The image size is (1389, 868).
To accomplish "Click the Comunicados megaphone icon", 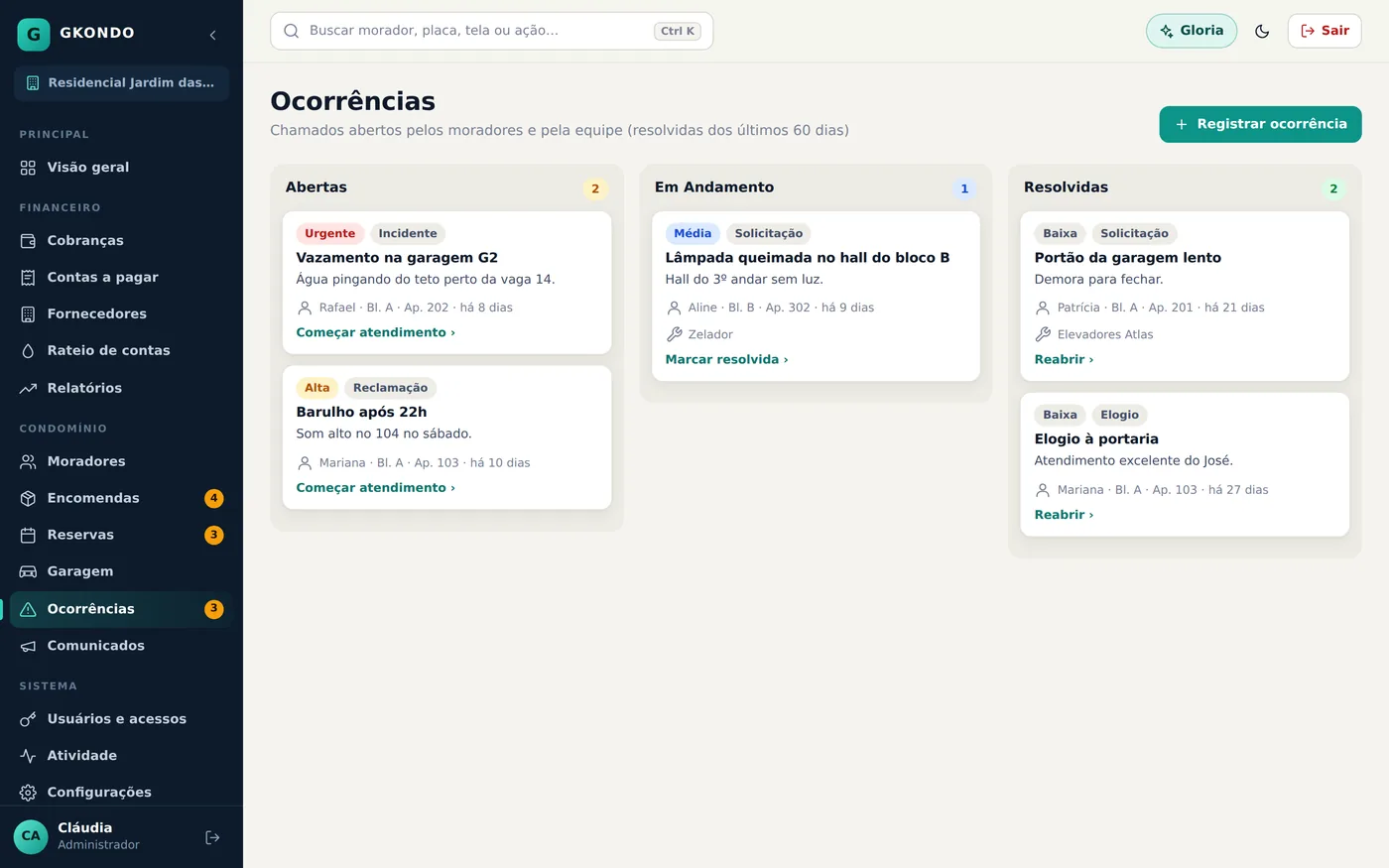I will tap(28, 646).
